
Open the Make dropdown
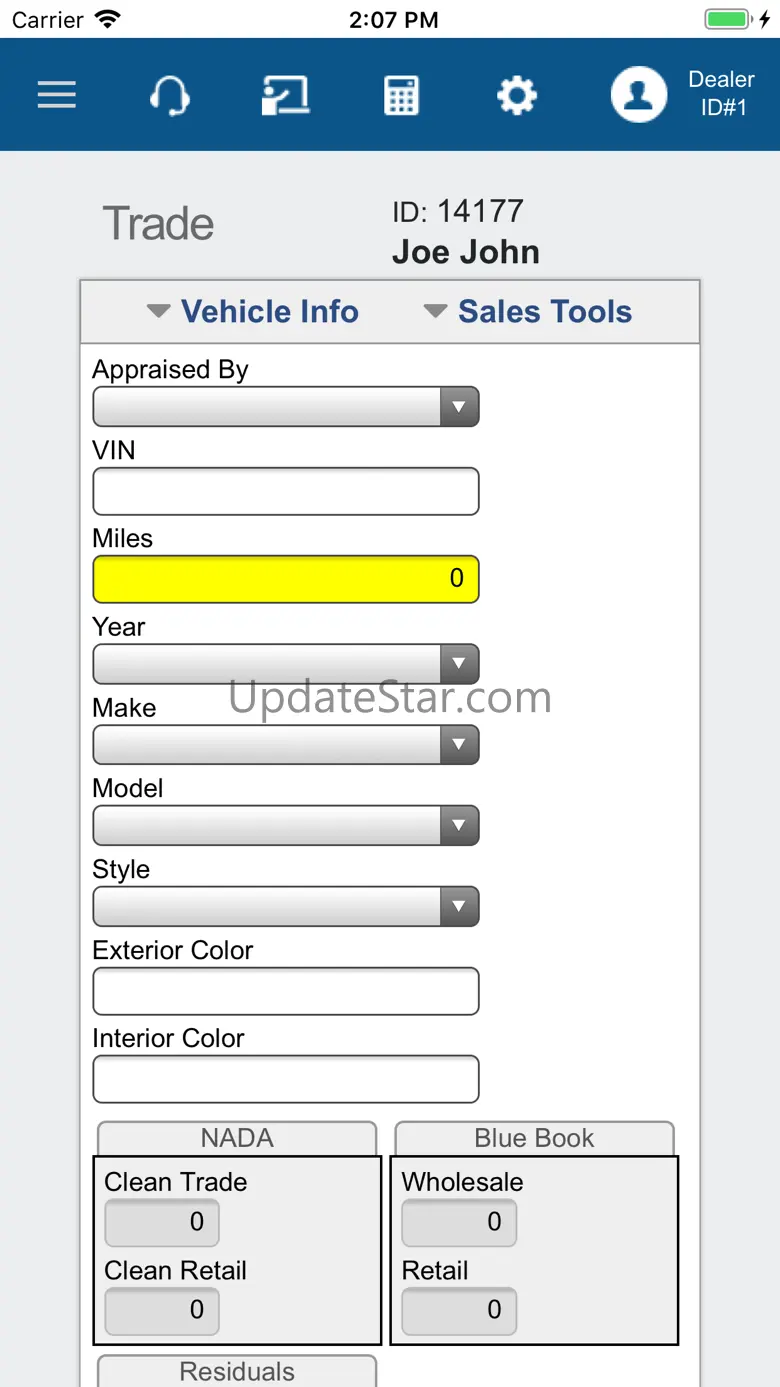pos(285,745)
